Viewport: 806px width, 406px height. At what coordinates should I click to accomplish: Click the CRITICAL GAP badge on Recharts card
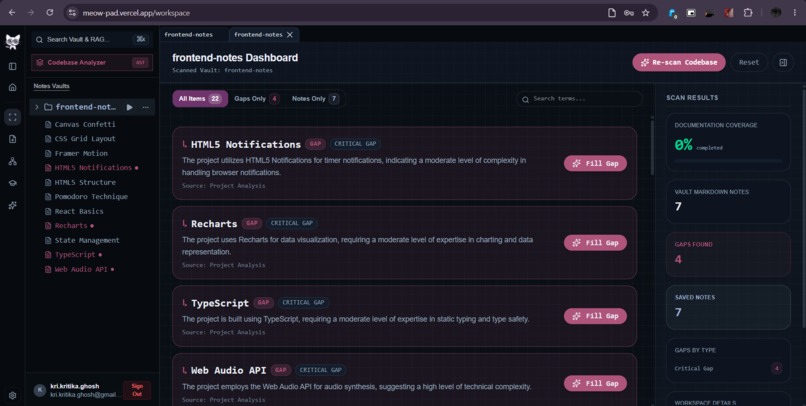291,223
